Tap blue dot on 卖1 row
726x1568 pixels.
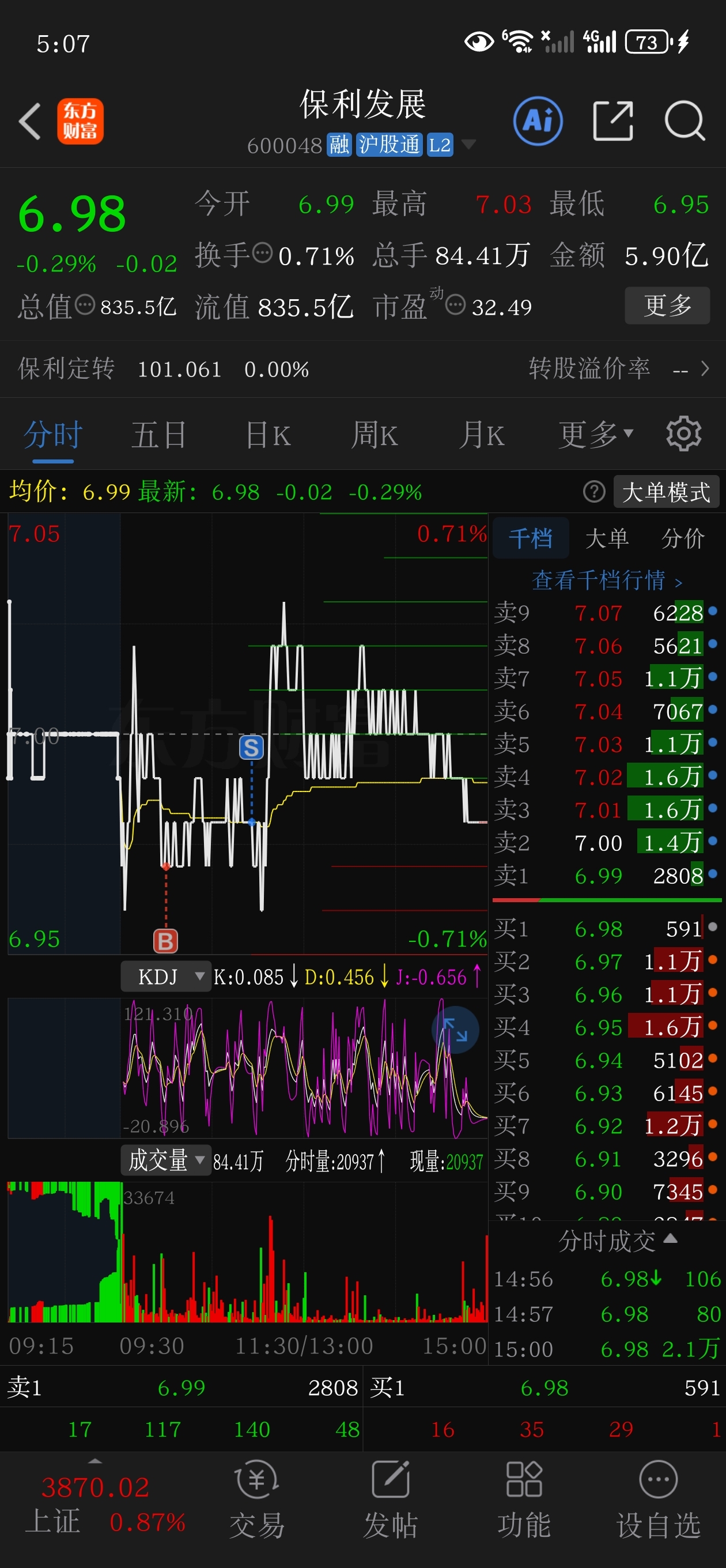coord(713,873)
